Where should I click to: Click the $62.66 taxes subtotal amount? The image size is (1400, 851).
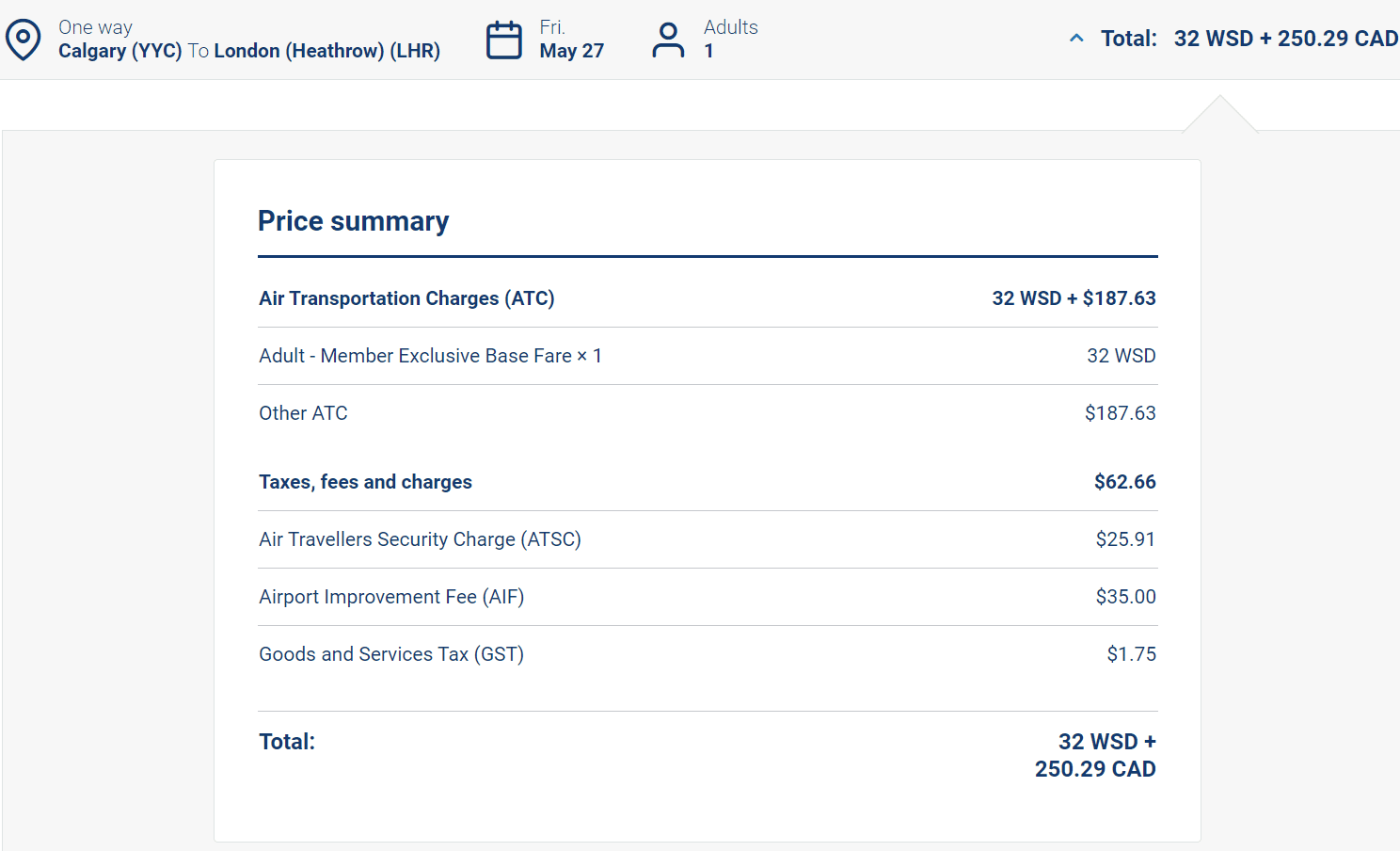pos(1124,482)
